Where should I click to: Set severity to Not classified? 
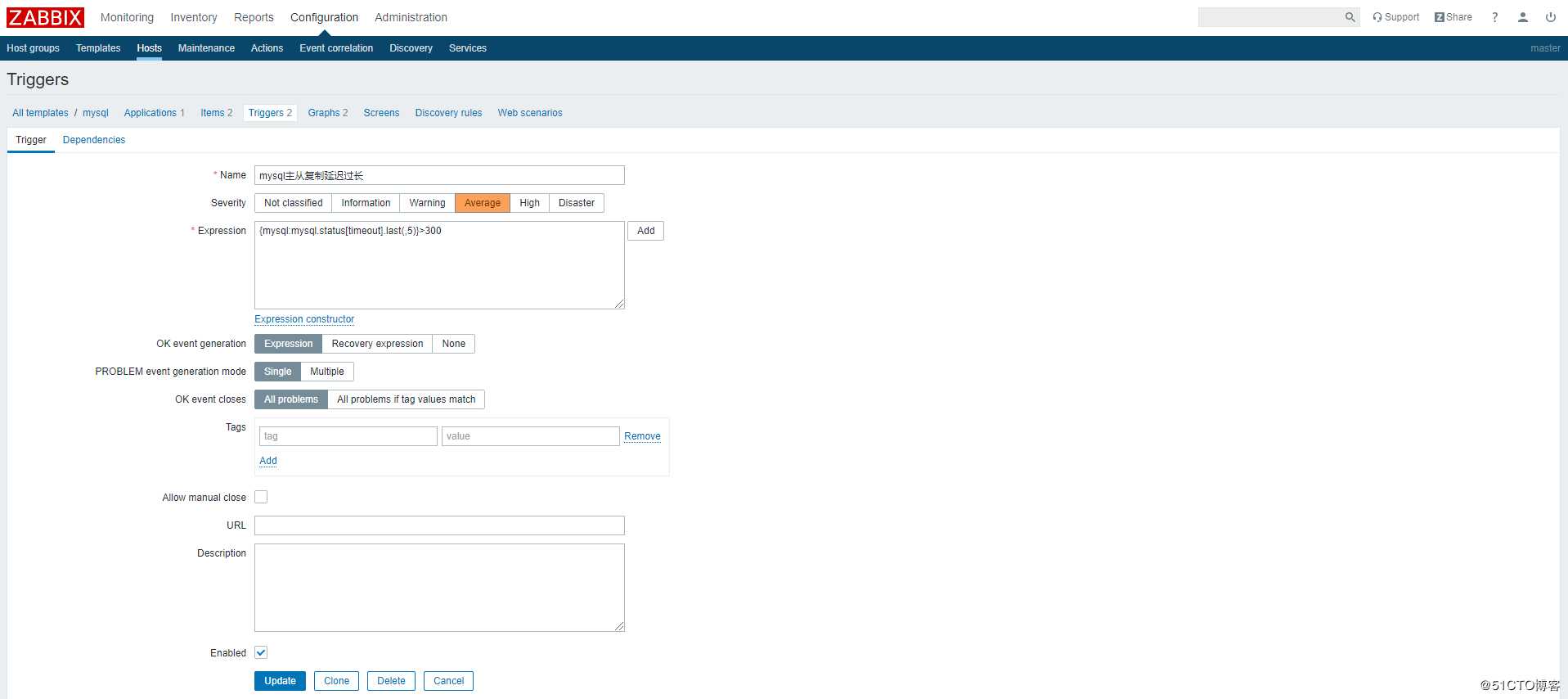click(293, 203)
